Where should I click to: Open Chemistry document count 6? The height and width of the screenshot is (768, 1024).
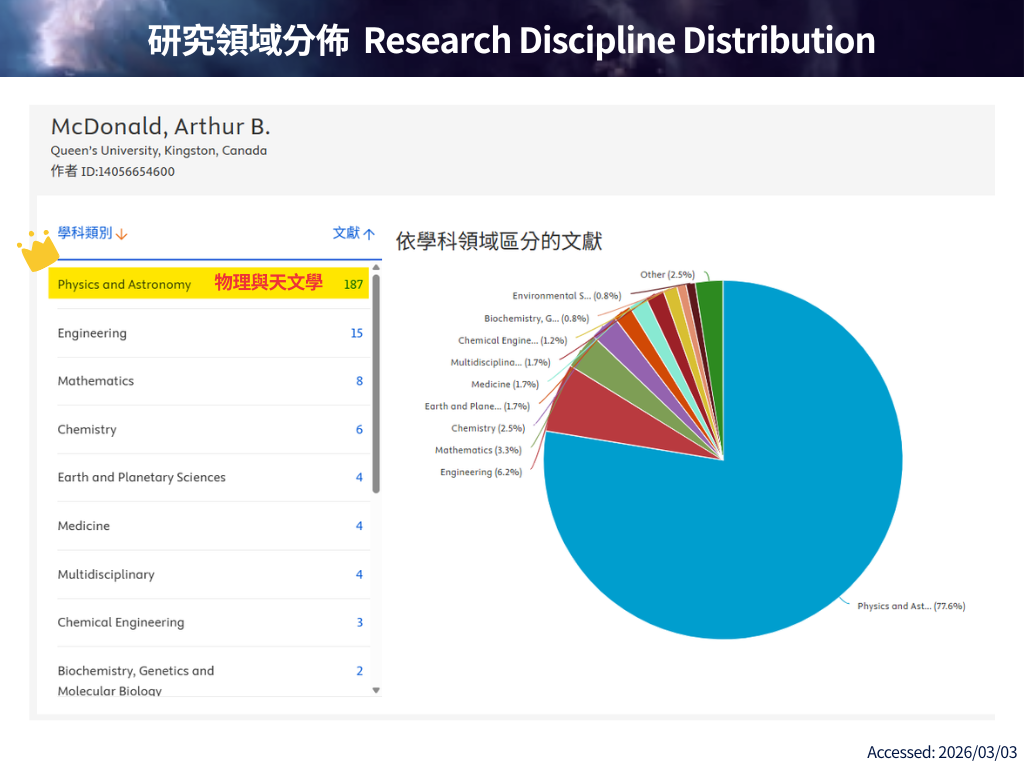click(359, 429)
